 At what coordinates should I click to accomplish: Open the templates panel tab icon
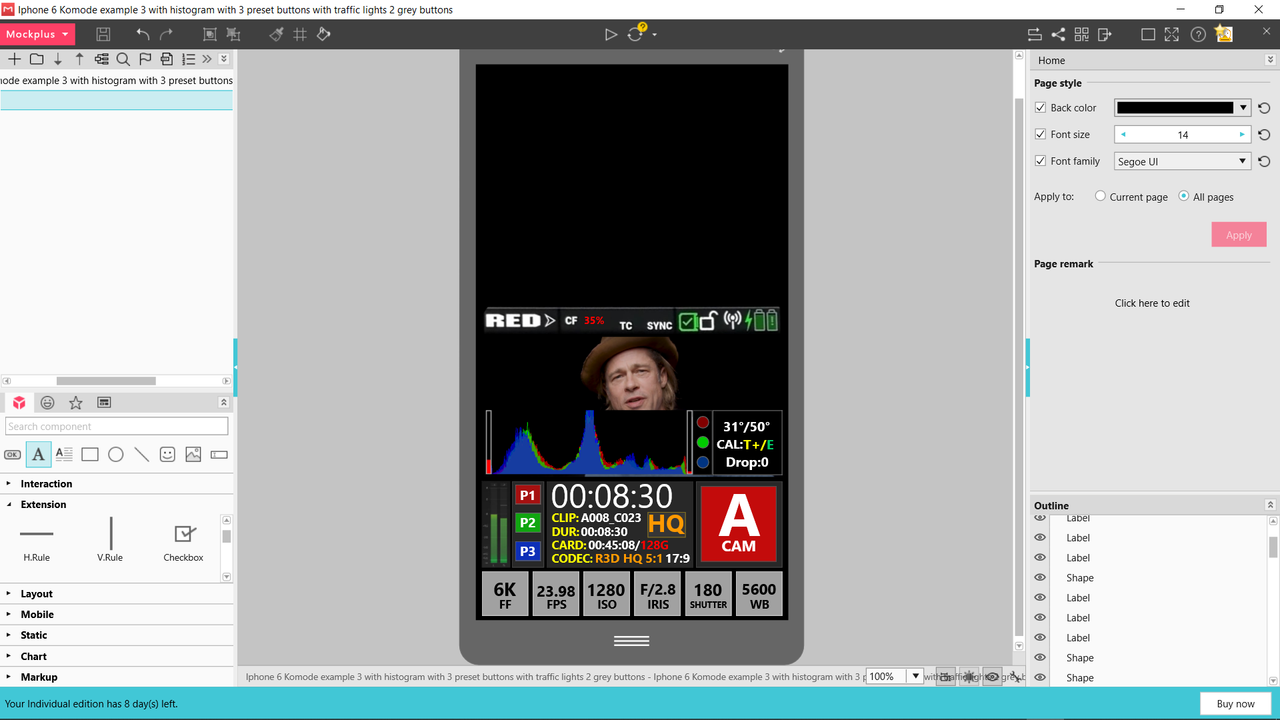click(x=104, y=402)
